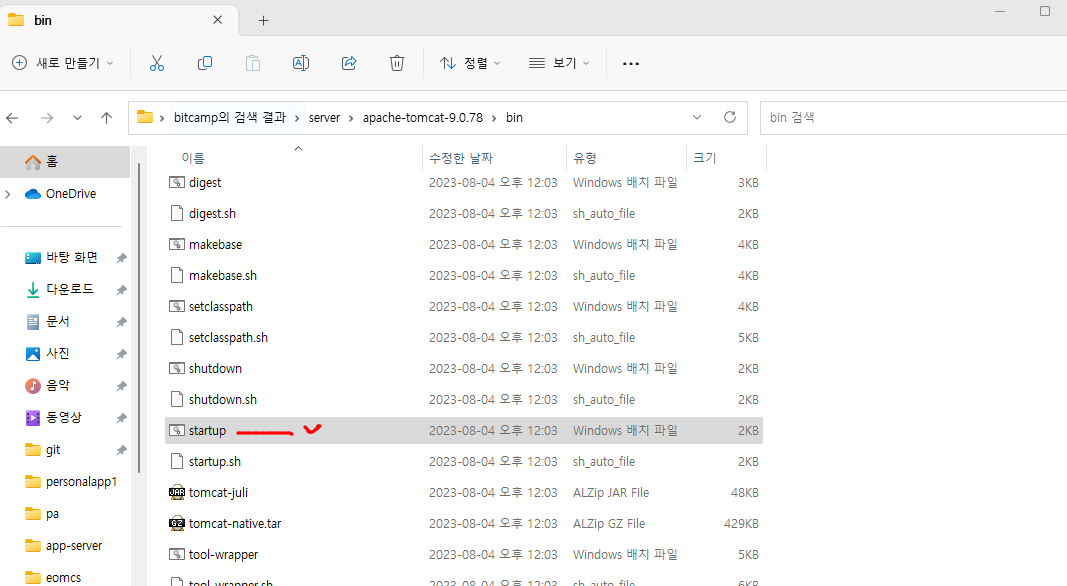Open 동영상 in sidebar
1067x586 pixels.
[x=63, y=417]
